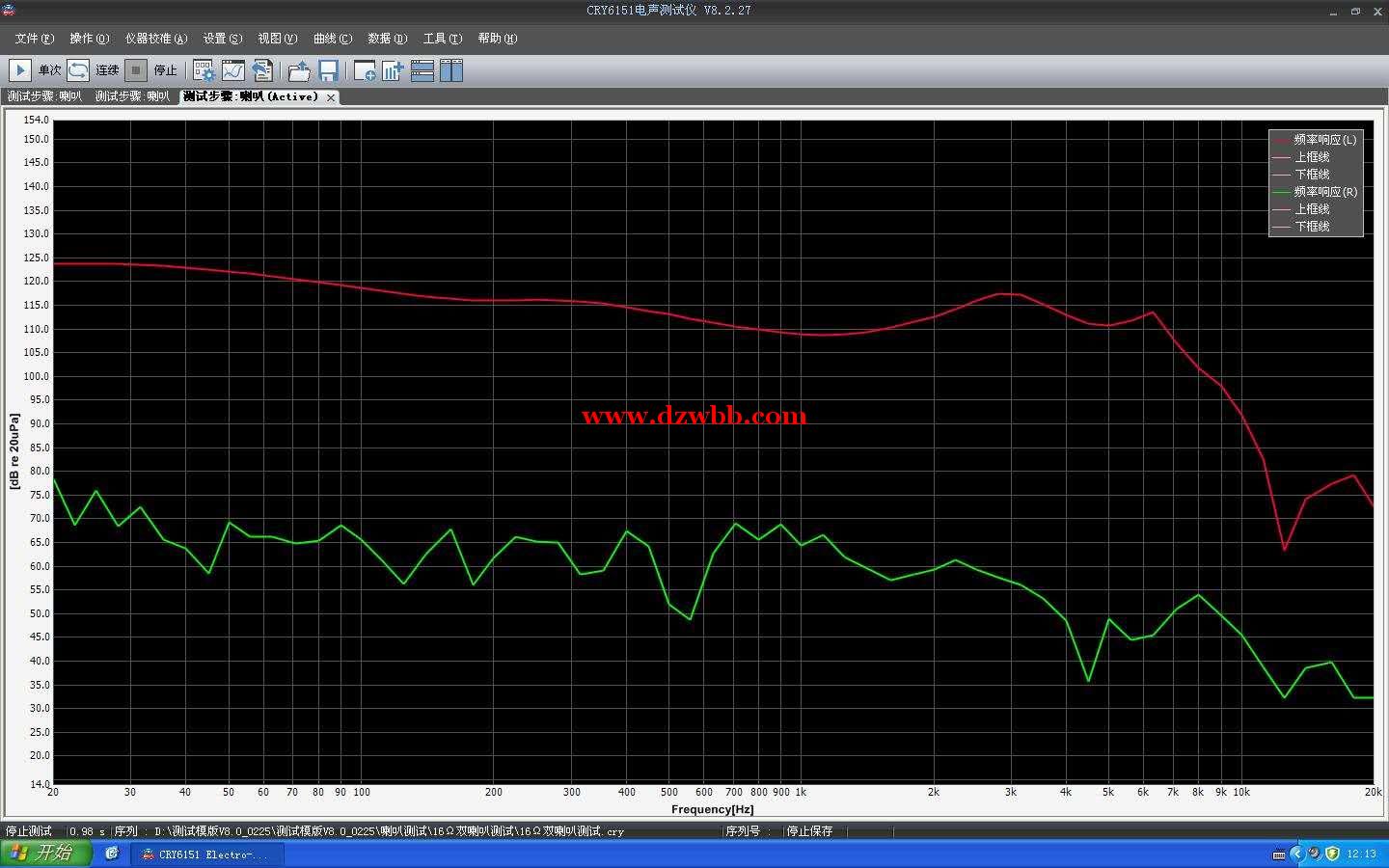Click the sequence file path in status bar
Screen dimensions: 1389x868
[x=389, y=831]
